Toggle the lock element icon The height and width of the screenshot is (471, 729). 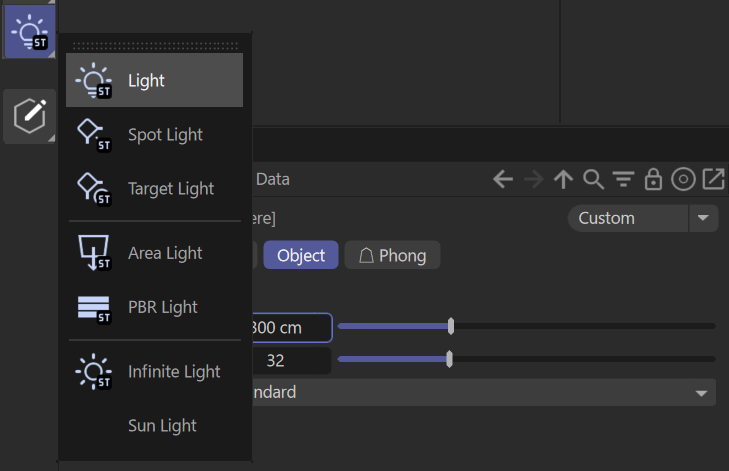(x=653, y=180)
